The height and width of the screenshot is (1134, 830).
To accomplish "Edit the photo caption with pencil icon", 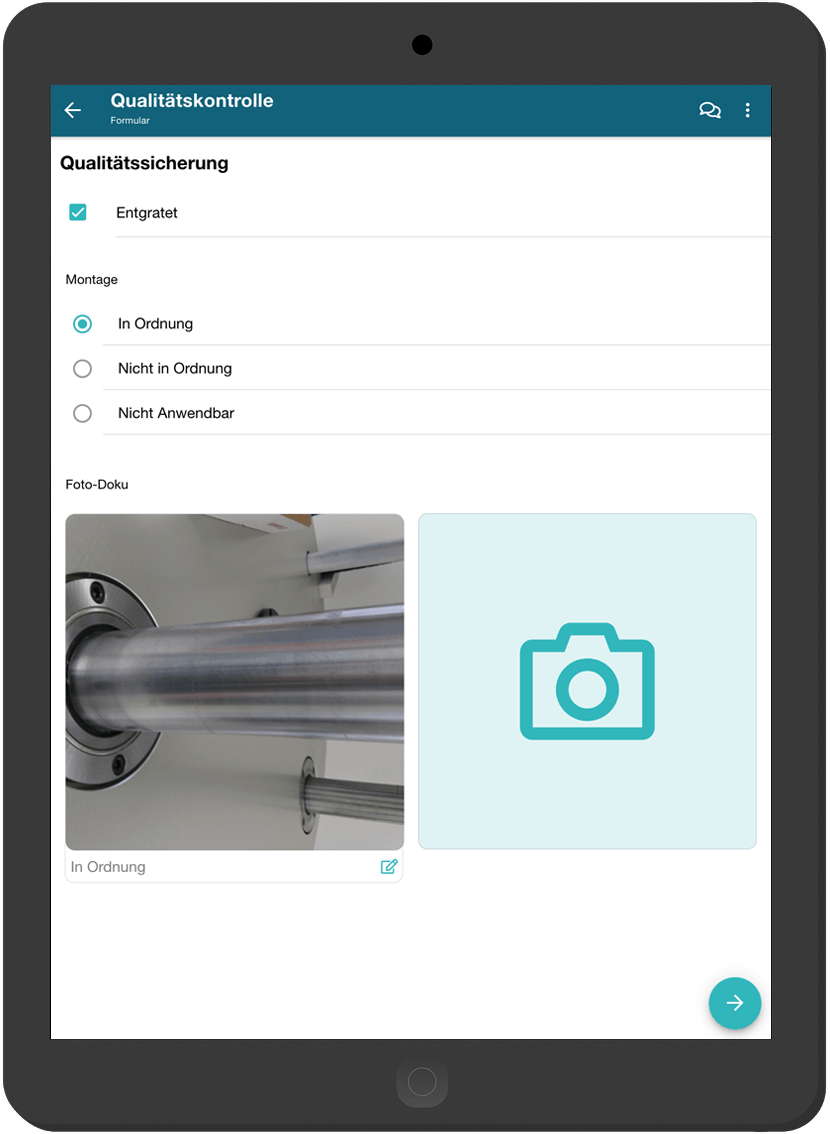I will [x=389, y=866].
